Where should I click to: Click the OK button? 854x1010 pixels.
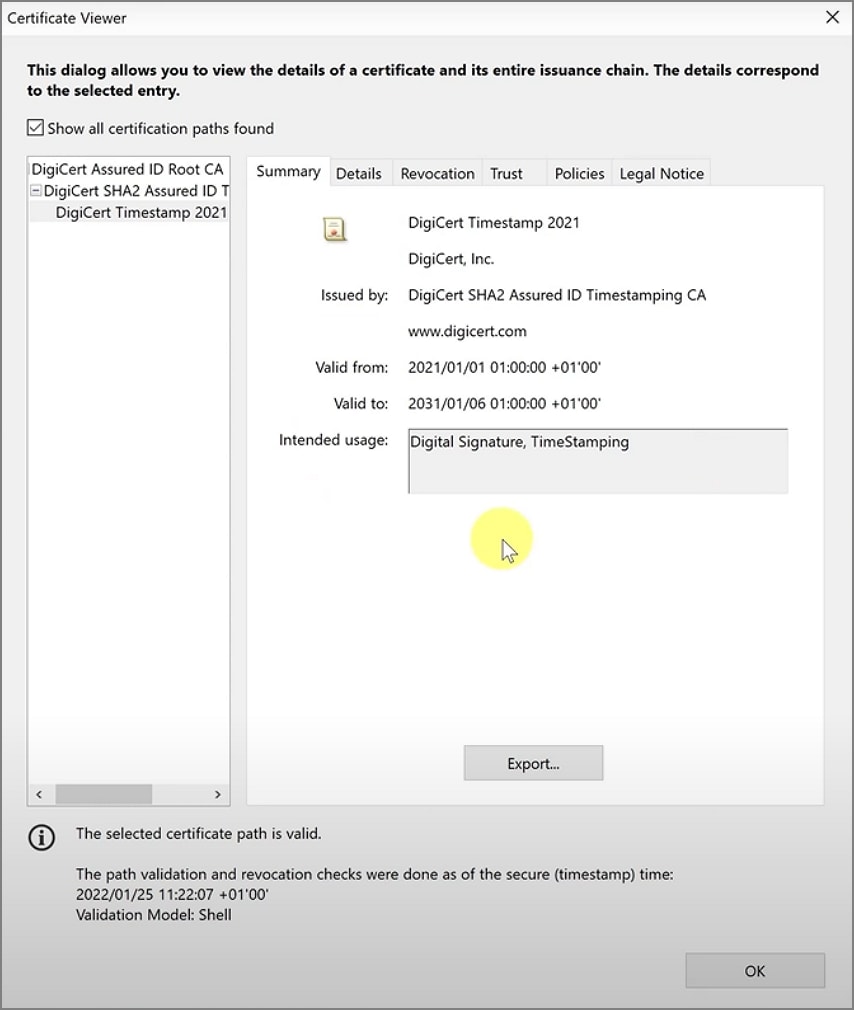(x=755, y=971)
